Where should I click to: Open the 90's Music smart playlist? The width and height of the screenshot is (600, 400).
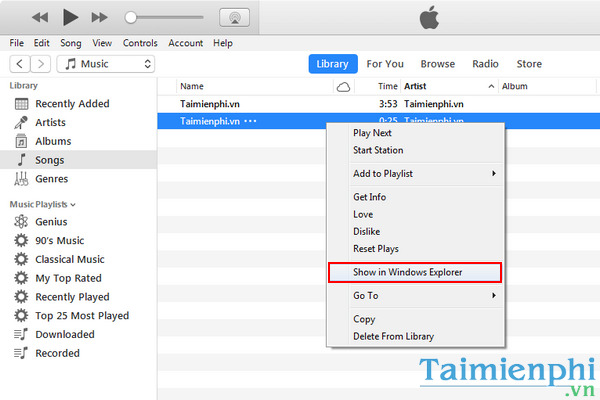(x=78, y=240)
